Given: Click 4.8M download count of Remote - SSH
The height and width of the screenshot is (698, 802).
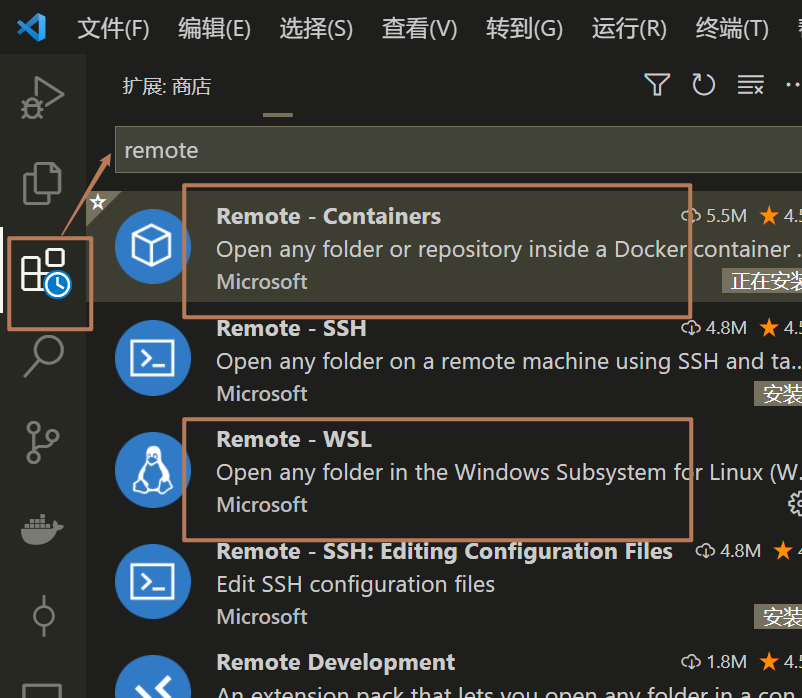Looking at the screenshot, I should click(714, 327).
